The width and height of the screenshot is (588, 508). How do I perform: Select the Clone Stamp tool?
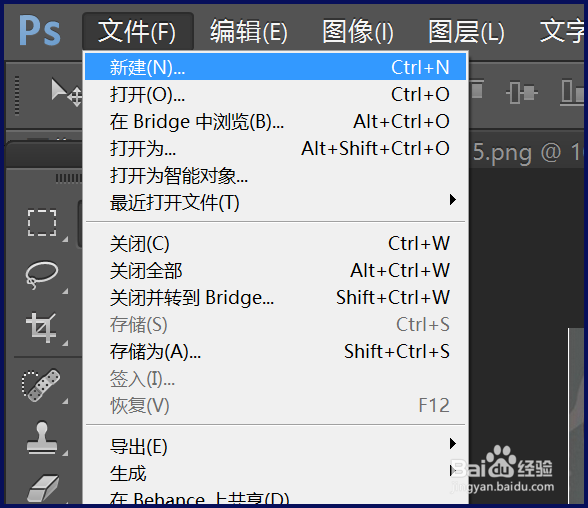(x=42, y=438)
